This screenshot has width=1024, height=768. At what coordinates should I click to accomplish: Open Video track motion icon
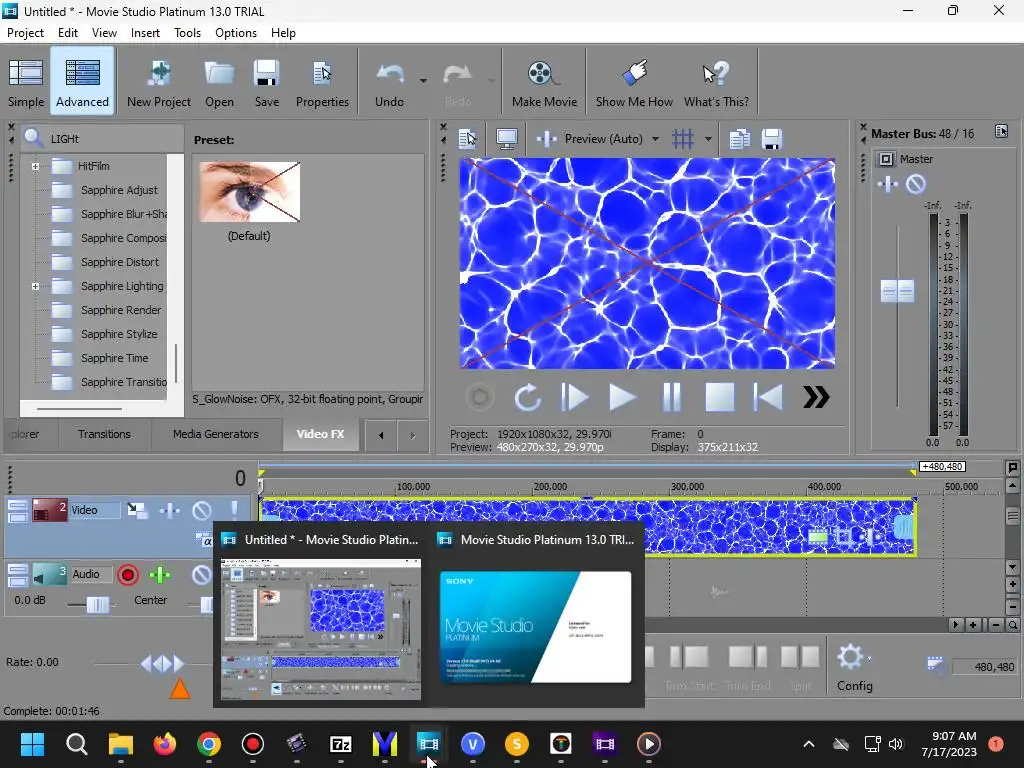point(137,510)
